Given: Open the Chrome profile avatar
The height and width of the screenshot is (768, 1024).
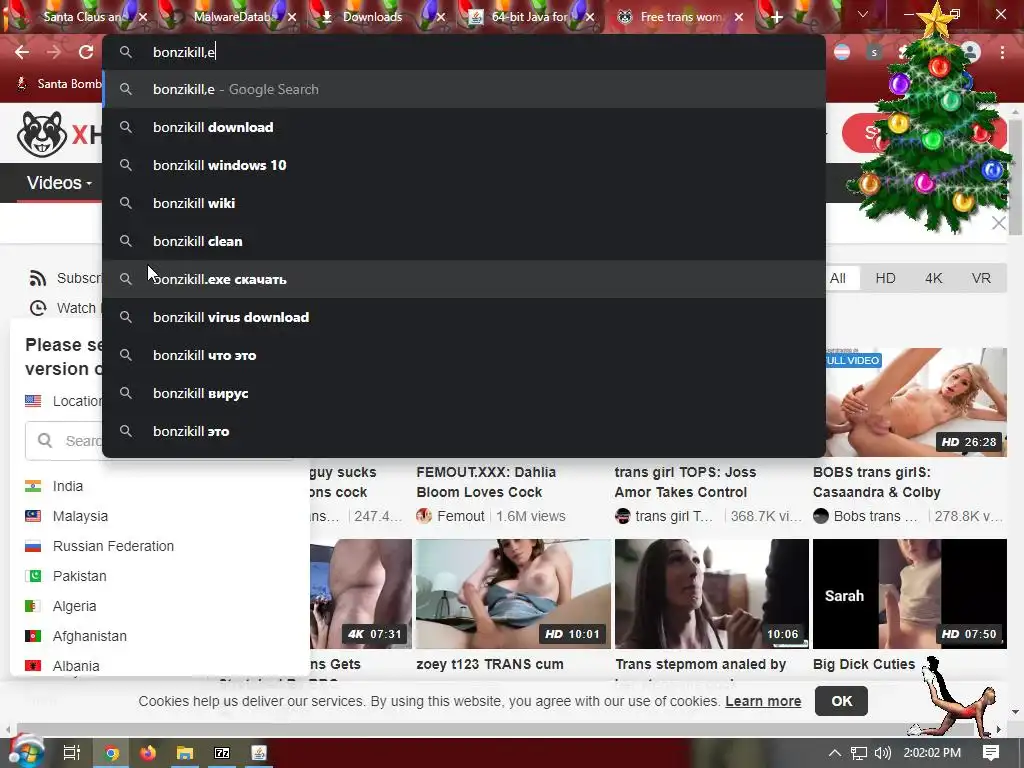Looking at the screenshot, I should (x=971, y=52).
